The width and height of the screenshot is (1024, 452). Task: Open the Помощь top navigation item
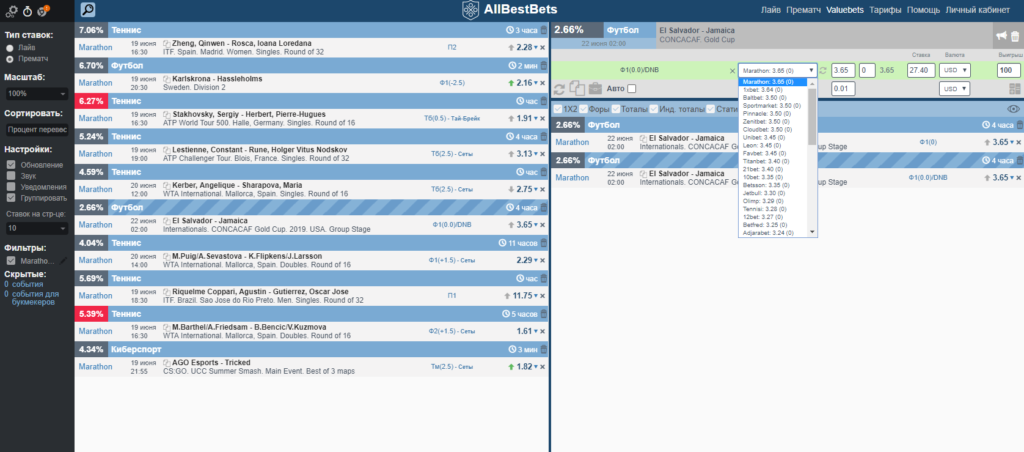923,10
